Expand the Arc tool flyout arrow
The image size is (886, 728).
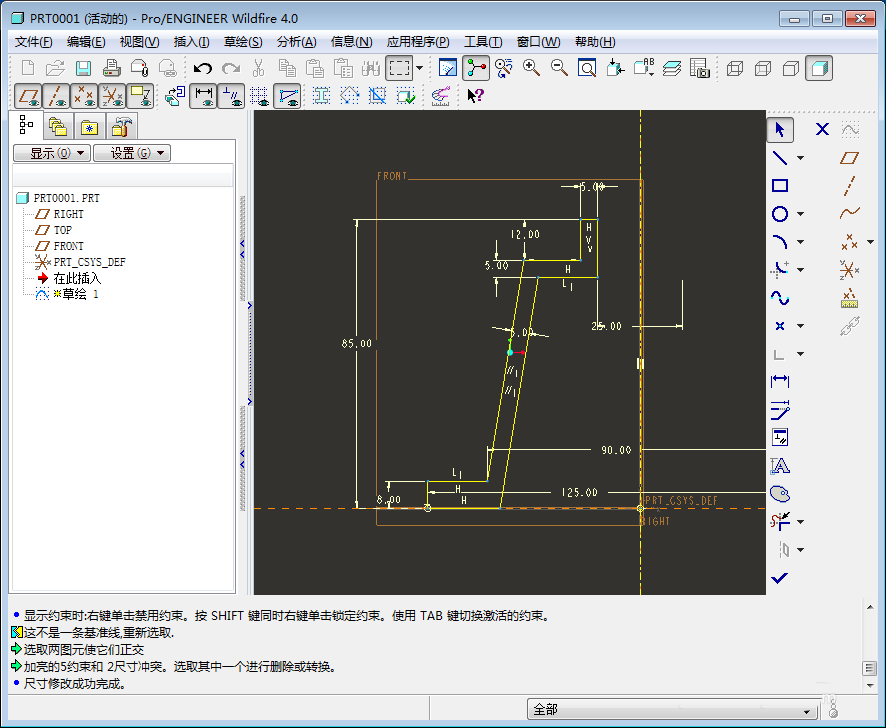point(801,242)
